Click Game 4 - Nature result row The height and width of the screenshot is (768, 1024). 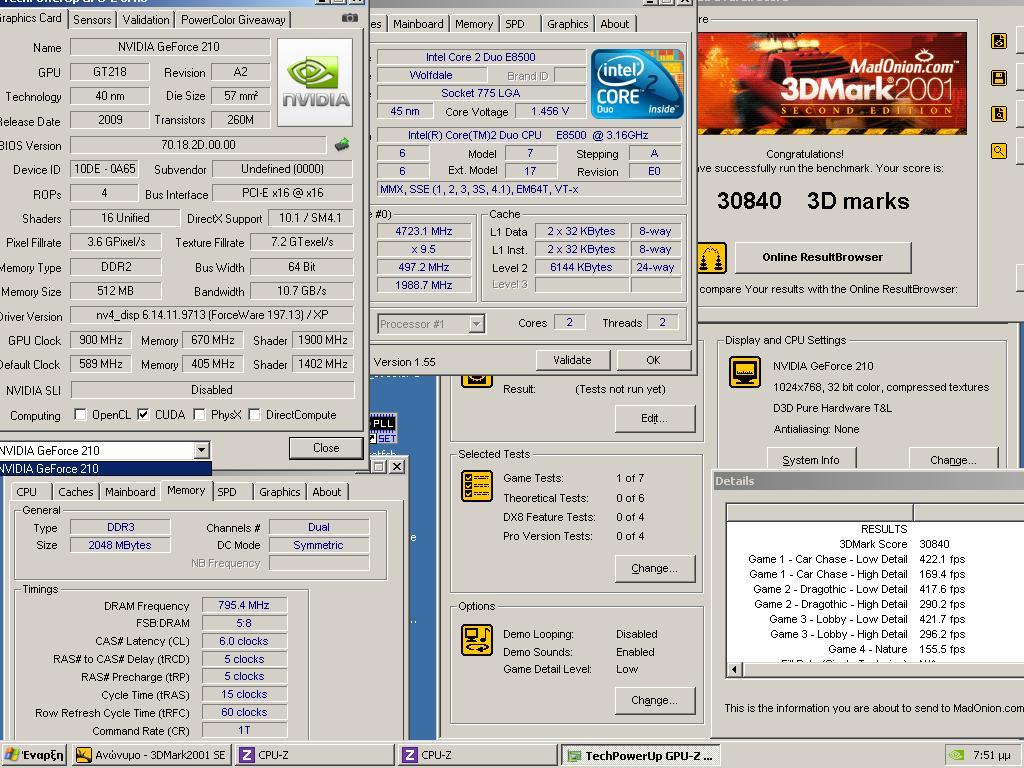[x=875, y=649]
